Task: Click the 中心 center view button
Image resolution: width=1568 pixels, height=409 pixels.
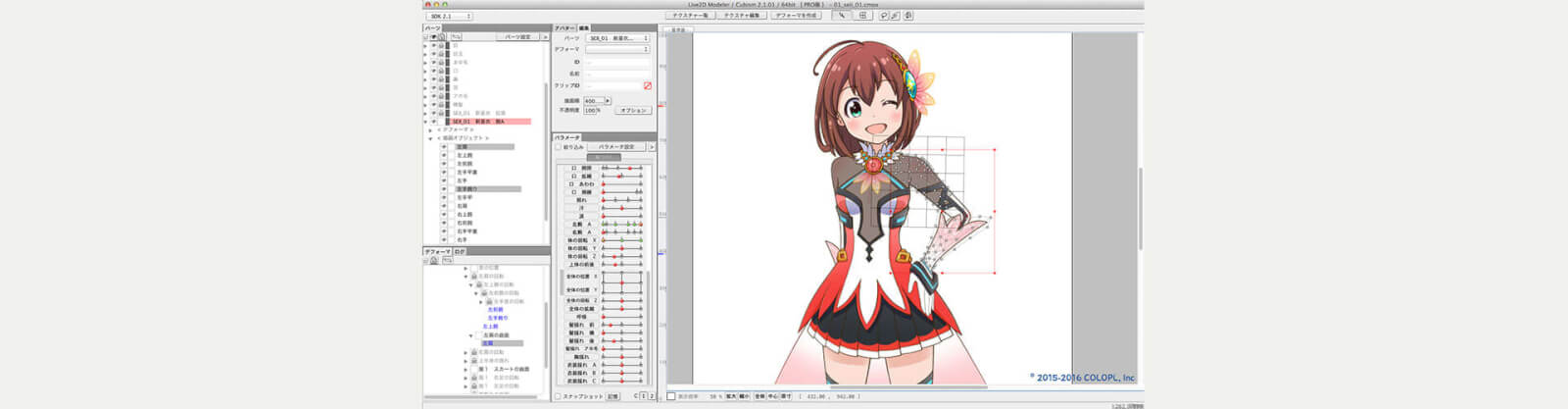Action: [x=773, y=396]
